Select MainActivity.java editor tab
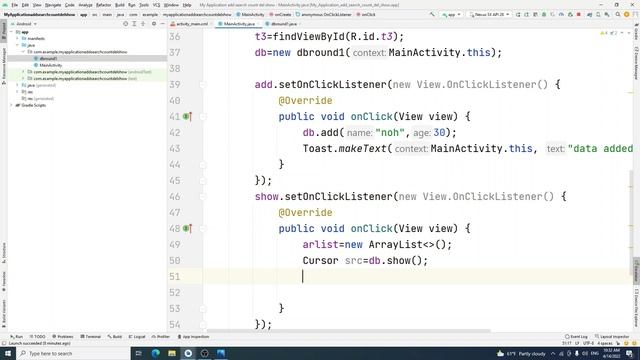 (239, 24)
